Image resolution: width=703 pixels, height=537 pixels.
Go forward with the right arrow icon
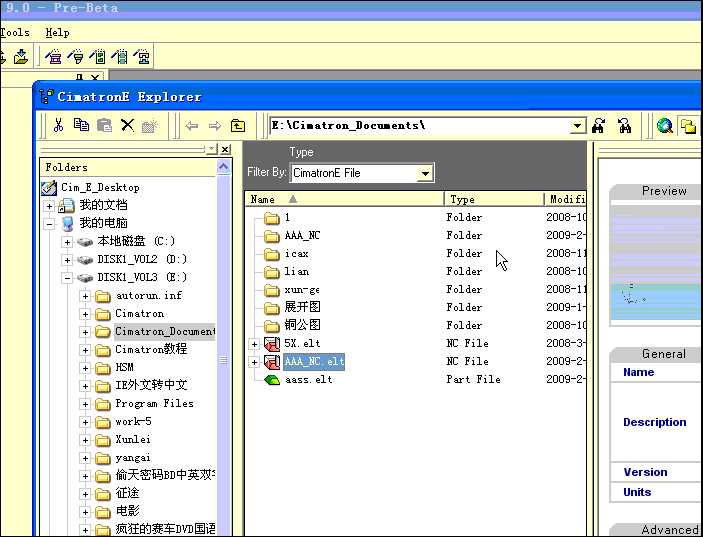pyautogui.click(x=215, y=126)
